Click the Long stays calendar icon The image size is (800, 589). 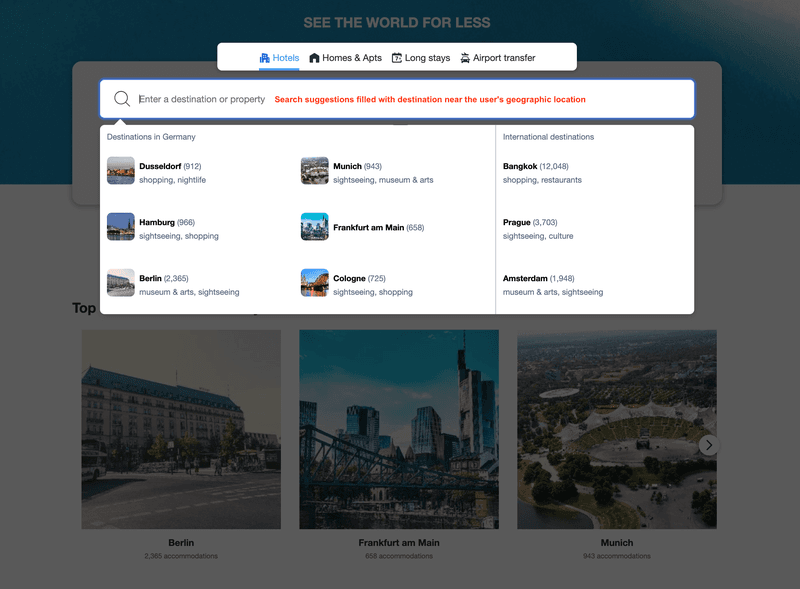pyautogui.click(x=397, y=58)
